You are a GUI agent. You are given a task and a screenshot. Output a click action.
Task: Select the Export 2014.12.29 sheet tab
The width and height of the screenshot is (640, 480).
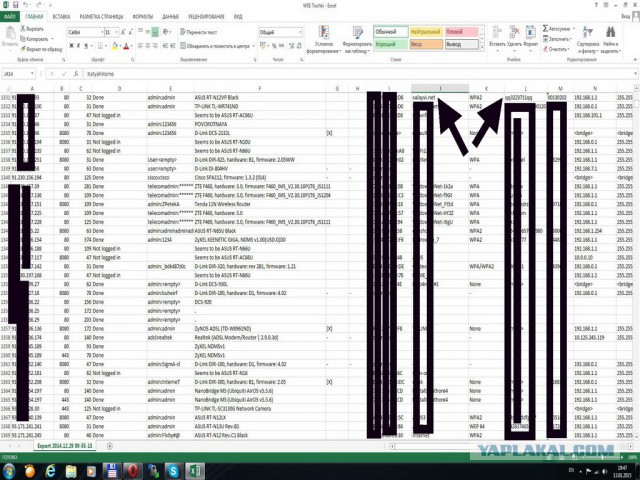(64, 446)
